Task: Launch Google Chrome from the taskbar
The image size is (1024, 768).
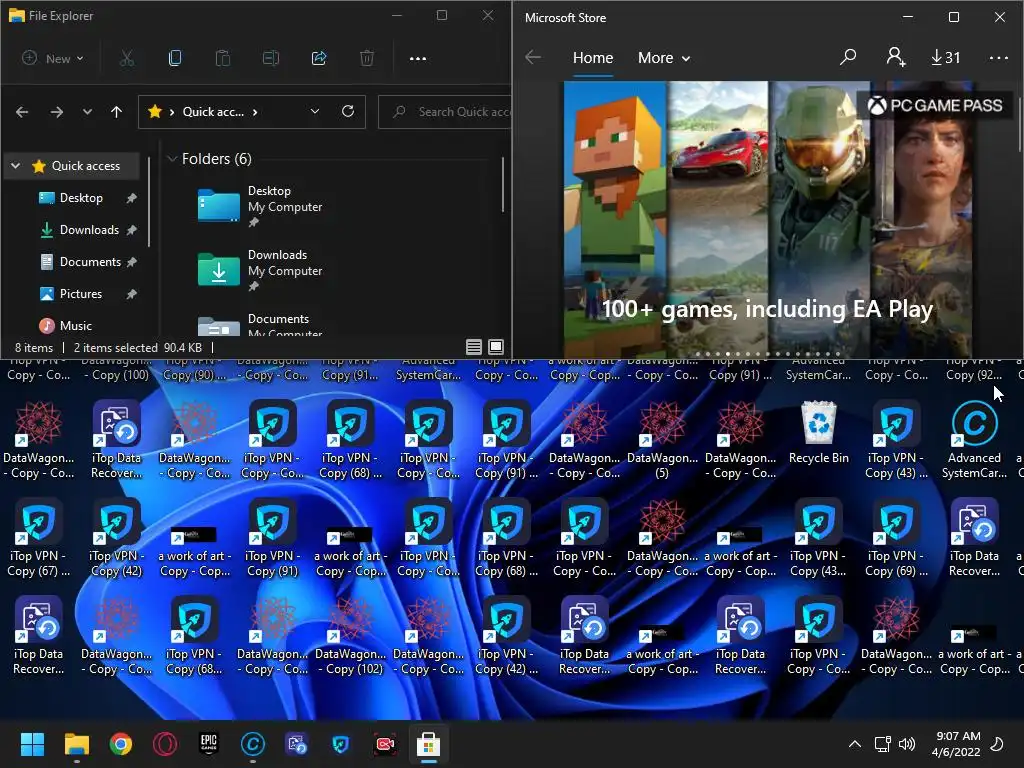Action: 121,744
